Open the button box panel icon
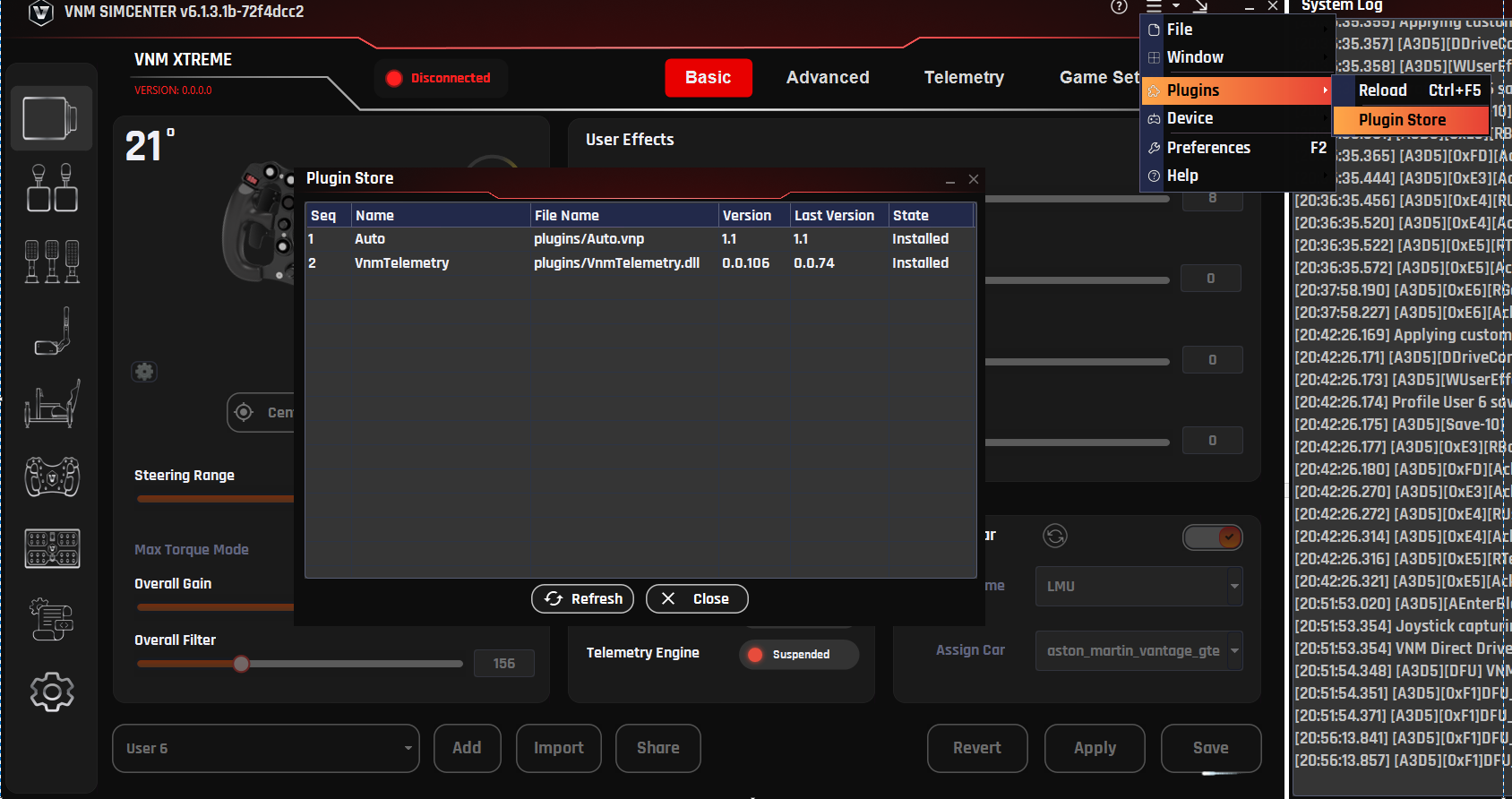 click(x=52, y=548)
